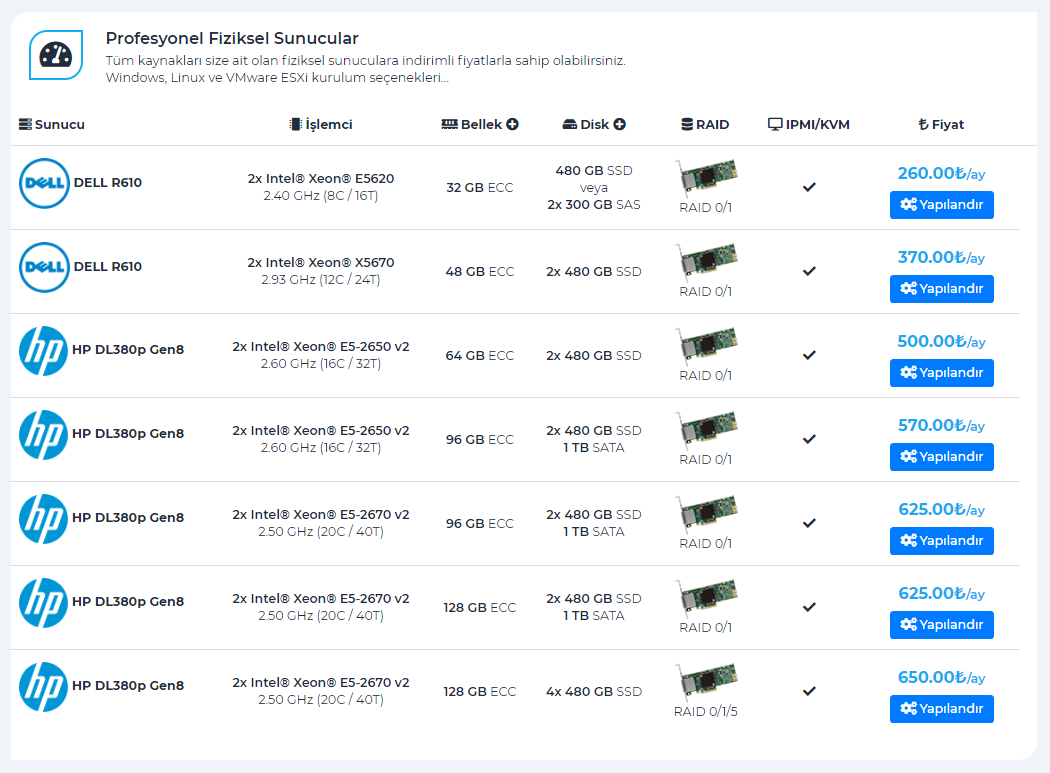Click HP logo in 96 GB E5-2670 row
Image resolution: width=1050 pixels, height=773 pixels.
[44, 518]
